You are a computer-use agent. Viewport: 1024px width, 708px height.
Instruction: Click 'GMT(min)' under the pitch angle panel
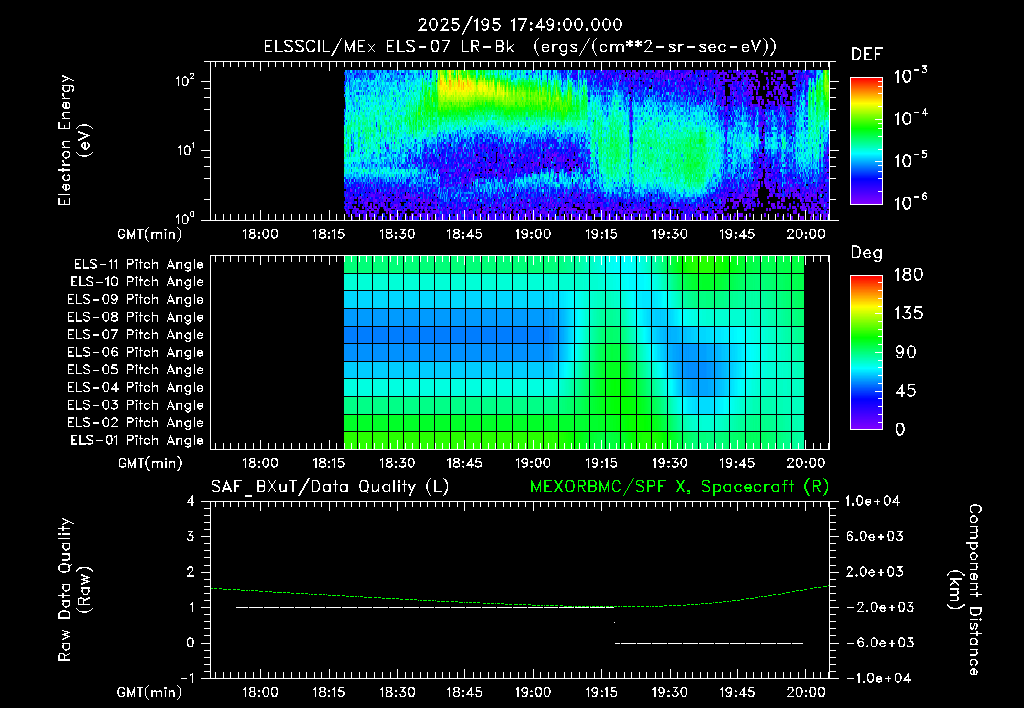149,464
